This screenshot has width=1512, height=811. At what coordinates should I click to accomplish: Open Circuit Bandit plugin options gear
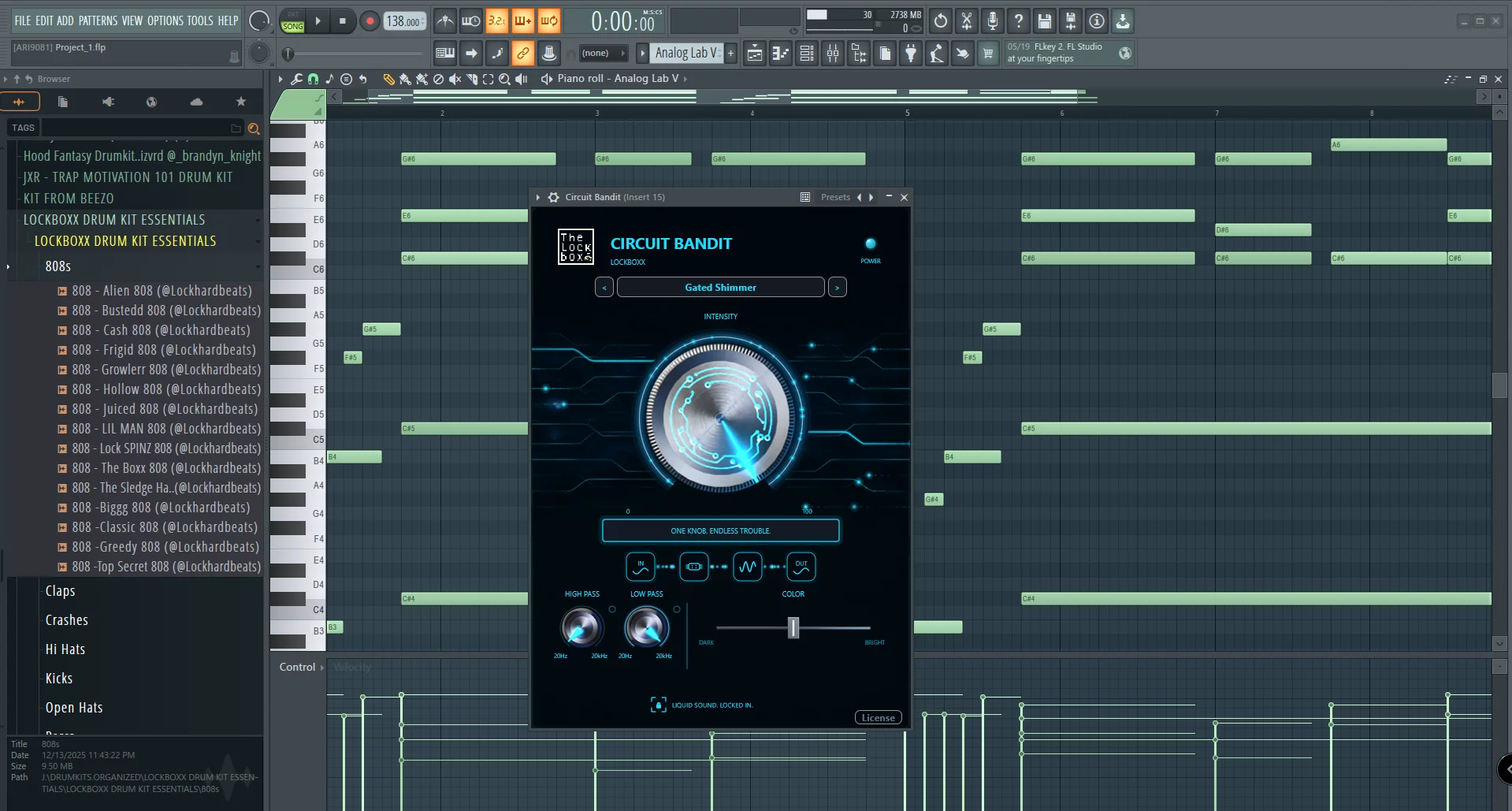(x=553, y=198)
